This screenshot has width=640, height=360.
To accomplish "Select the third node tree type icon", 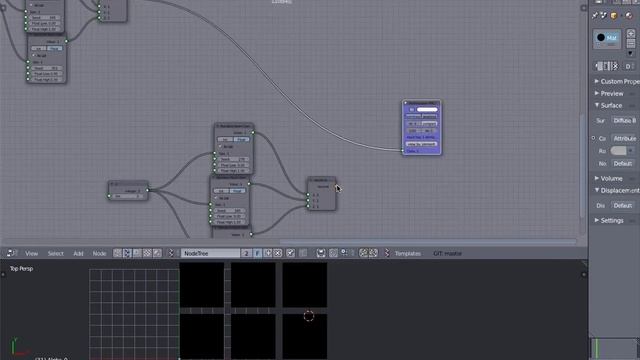I will [x=137, y=253].
